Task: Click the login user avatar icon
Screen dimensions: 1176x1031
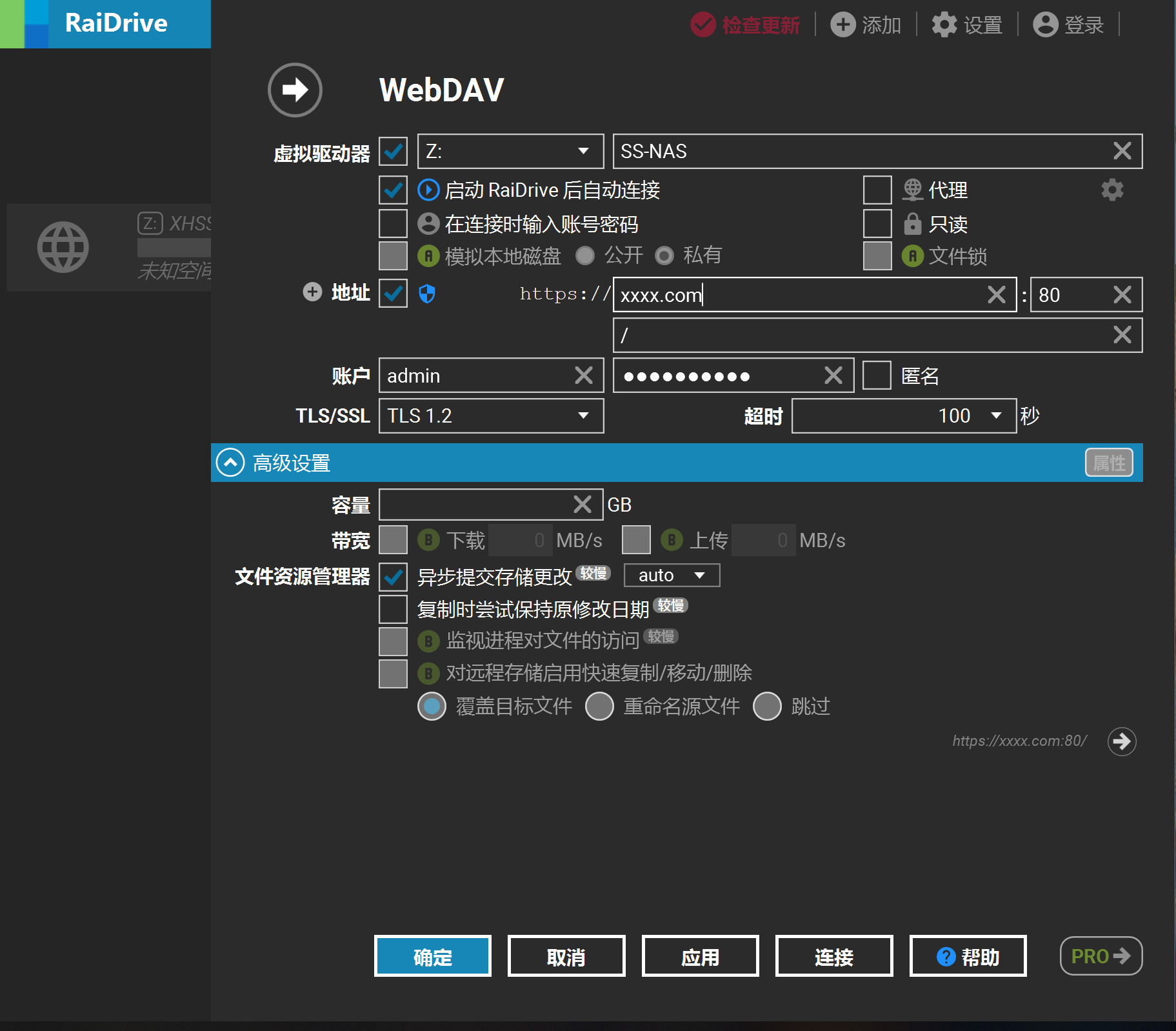Action: coord(1045,25)
